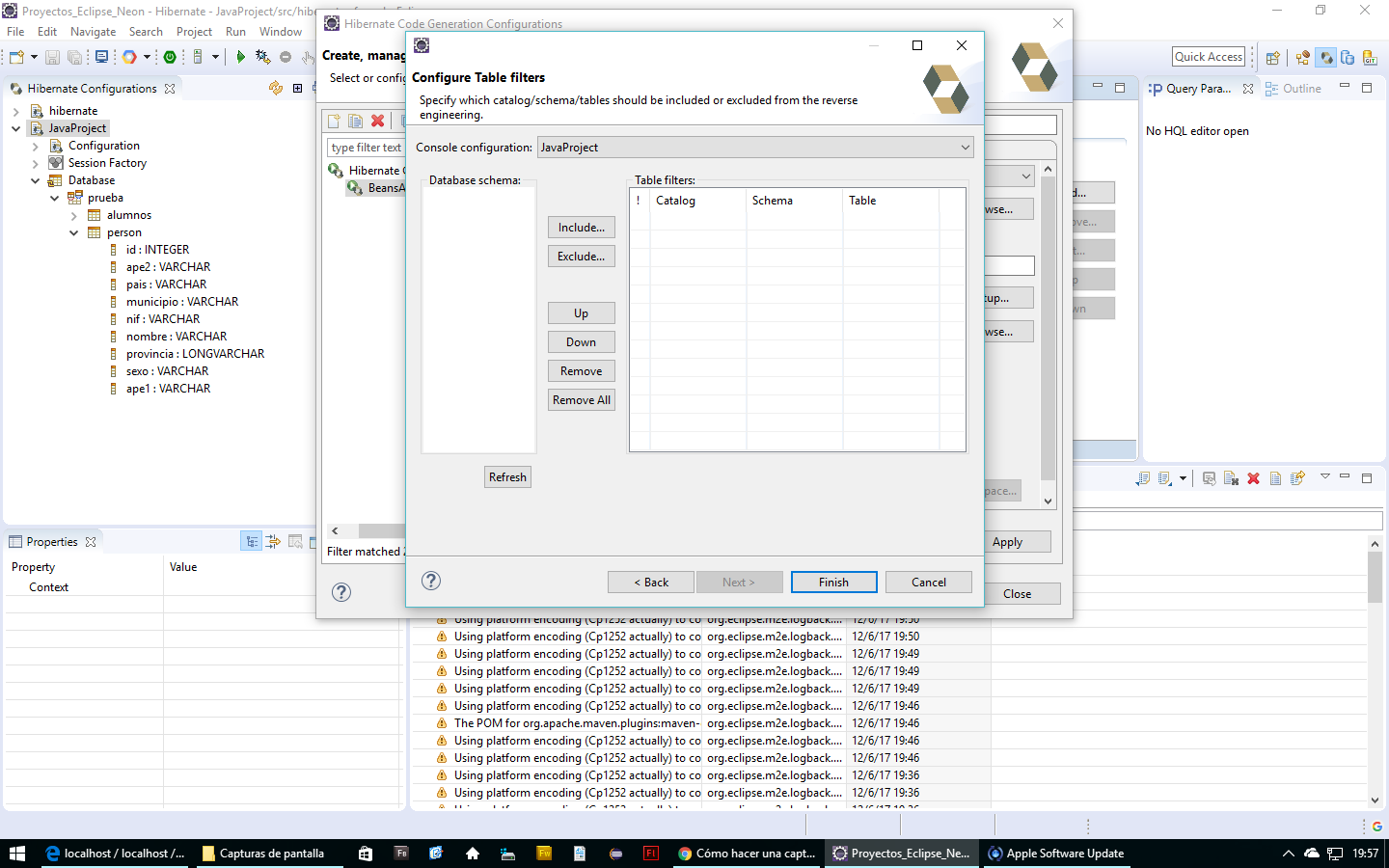
Task: Click the blue monitor terminal toolbar icon
Action: click(x=101, y=57)
